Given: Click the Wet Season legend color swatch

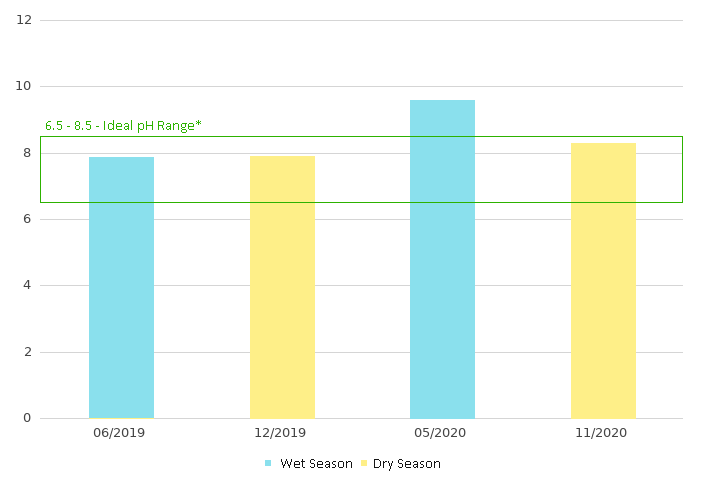Looking at the screenshot, I should point(268,464).
